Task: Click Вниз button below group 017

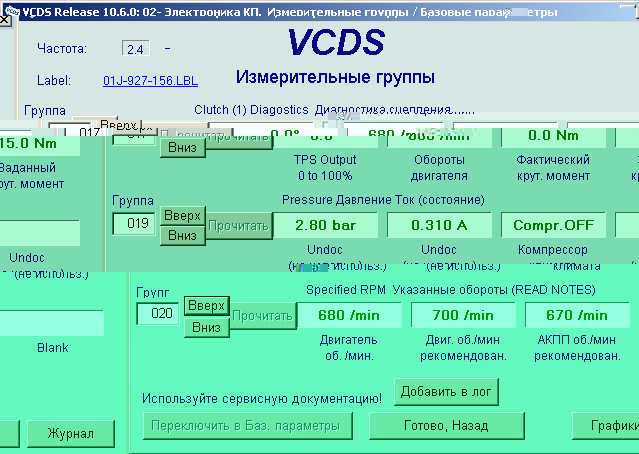Action: click(182, 148)
